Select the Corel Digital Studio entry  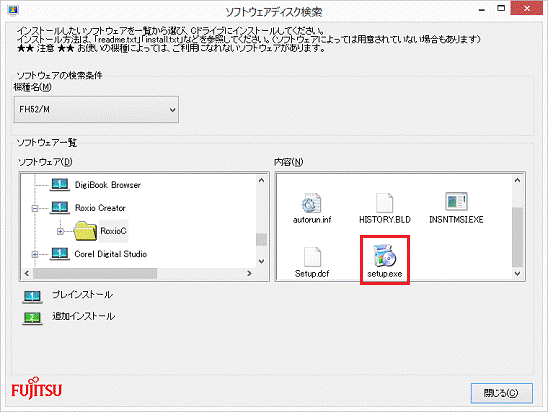pyautogui.click(x=110, y=254)
